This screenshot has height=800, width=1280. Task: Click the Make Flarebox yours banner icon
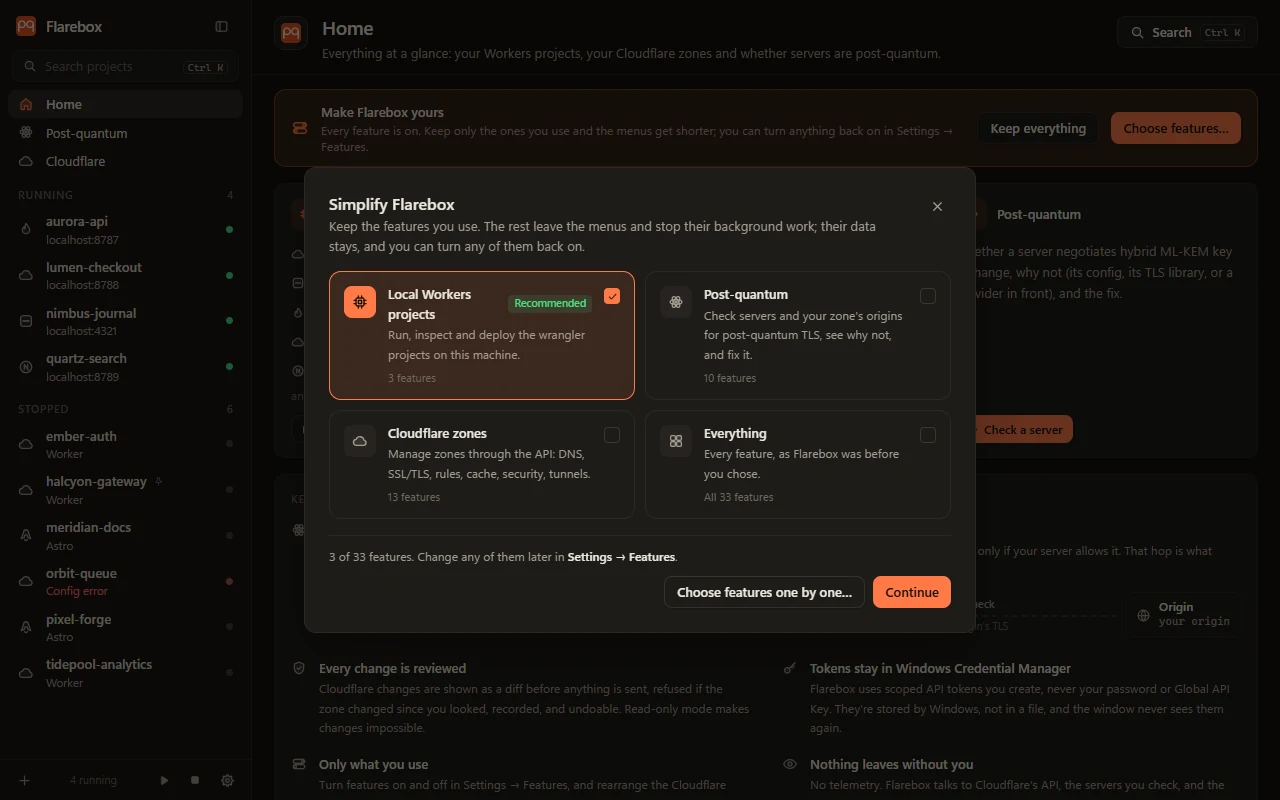299,128
